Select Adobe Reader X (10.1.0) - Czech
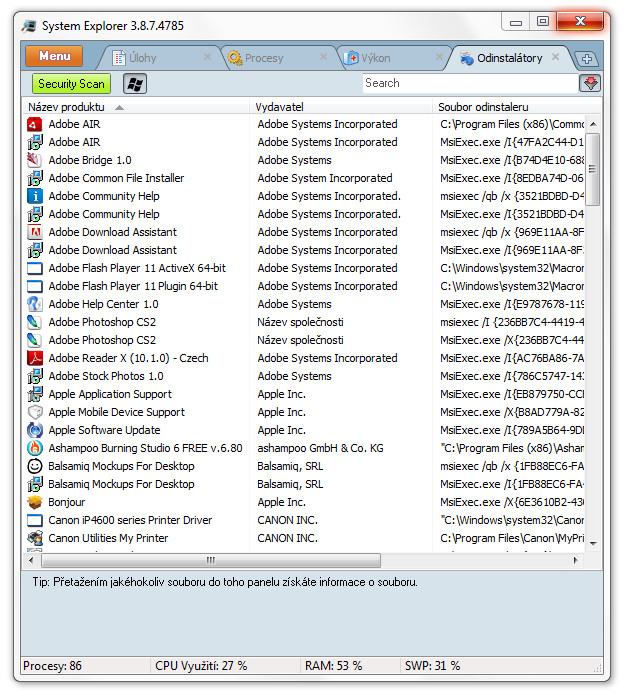 coord(128,358)
